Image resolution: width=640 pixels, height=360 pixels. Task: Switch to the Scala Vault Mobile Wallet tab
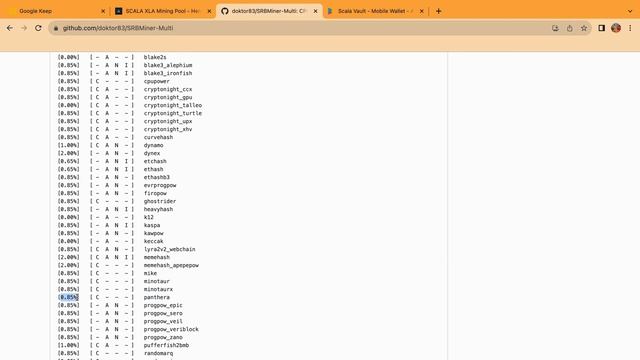click(375, 11)
